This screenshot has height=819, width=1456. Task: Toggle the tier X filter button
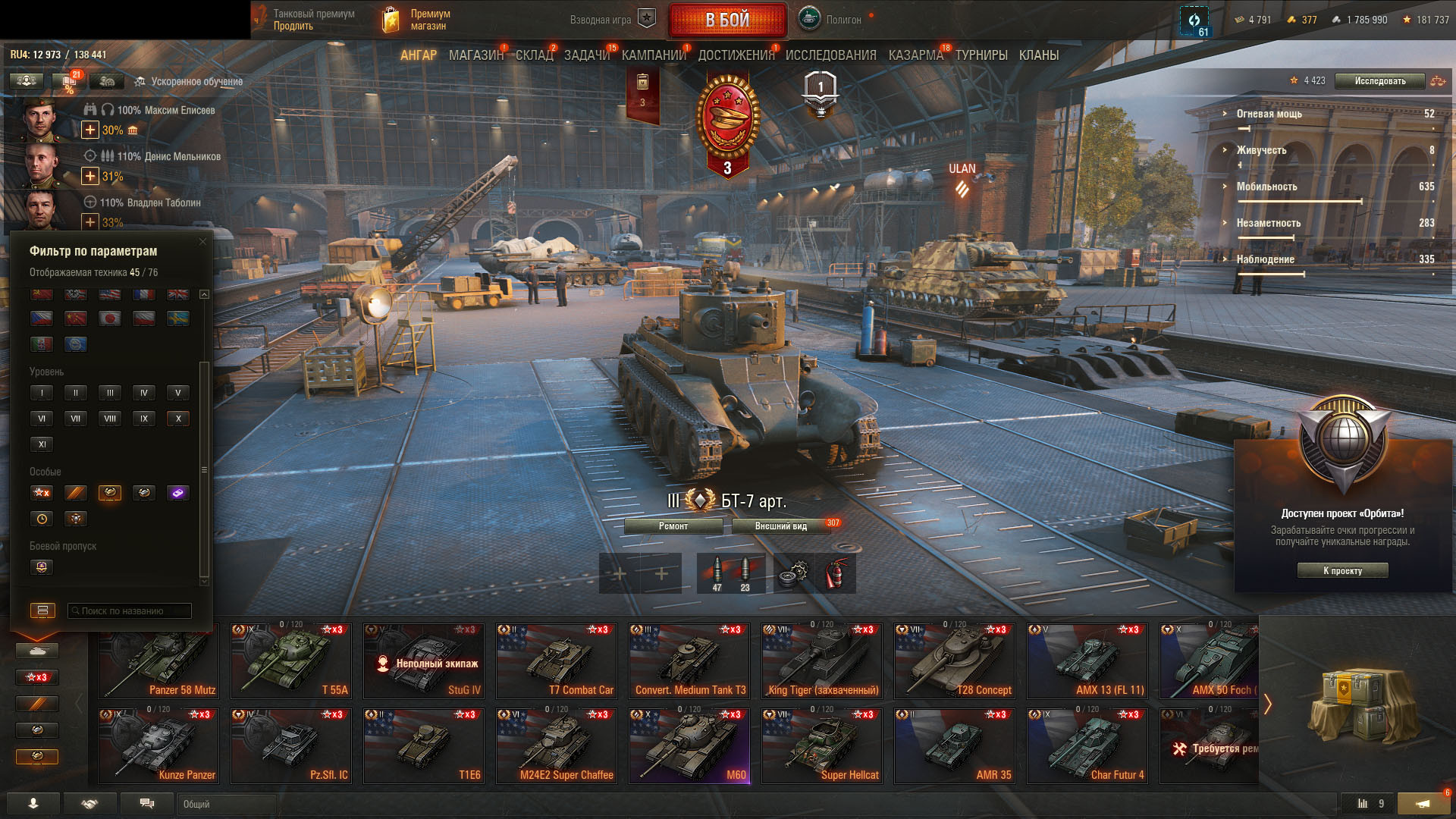[x=178, y=419]
